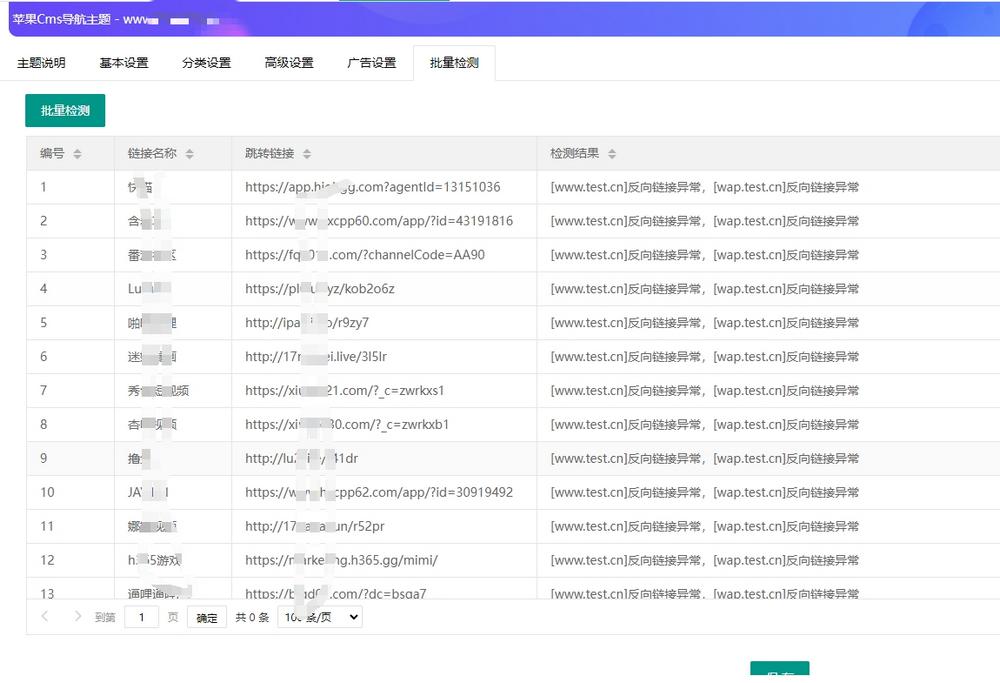
Task: Switch to the 主题说明 tab
Action: pos(41,63)
